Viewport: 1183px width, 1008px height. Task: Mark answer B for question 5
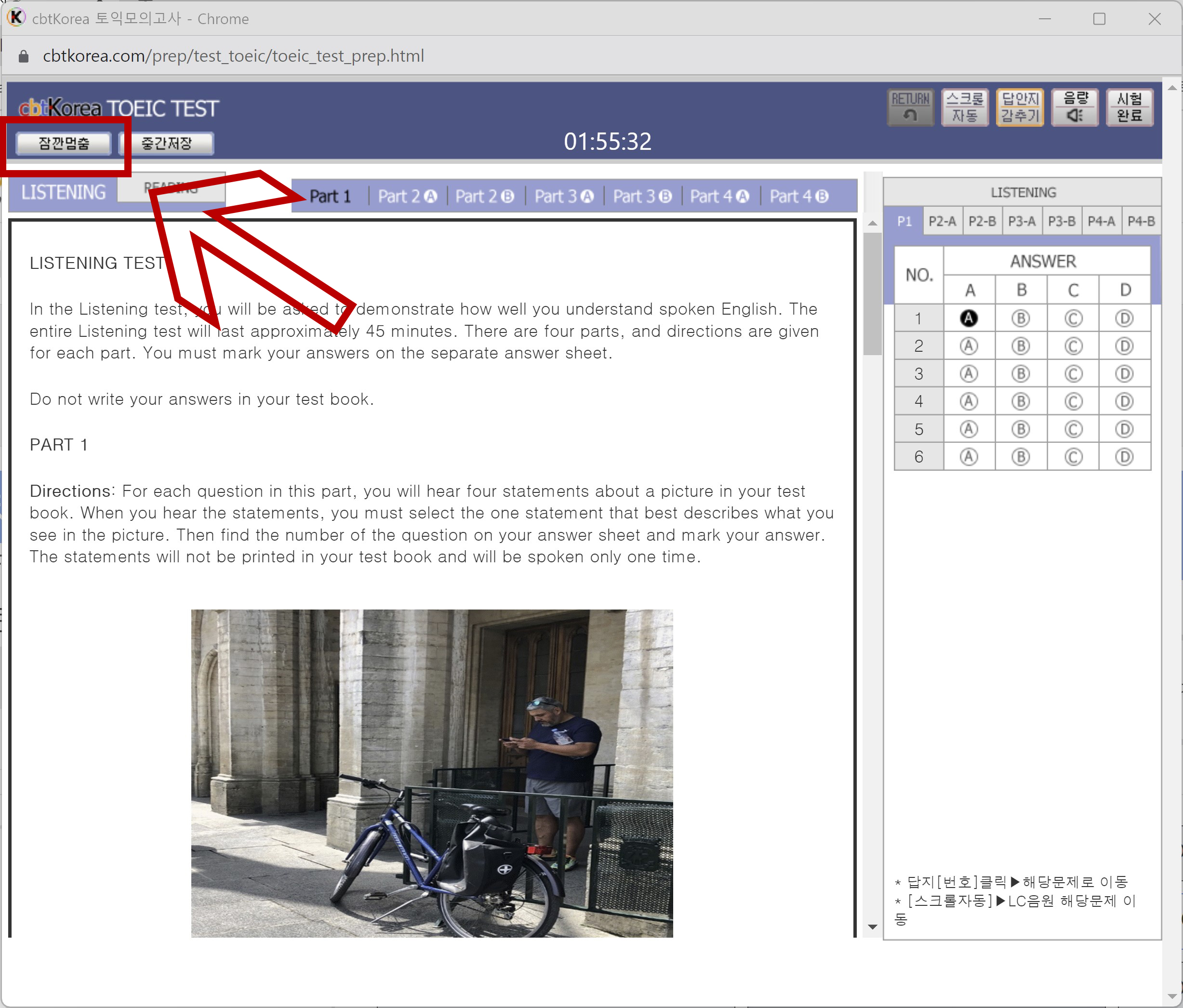pos(1021,429)
